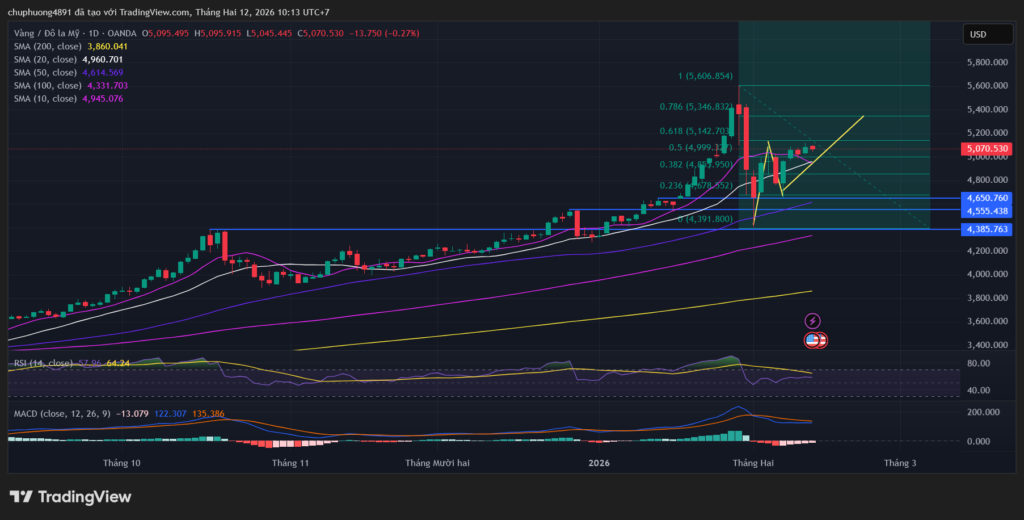Click the MACD (close, 12, 26, 9) label
Image resolution: width=1024 pixels, height=520 pixels.
[62, 412]
